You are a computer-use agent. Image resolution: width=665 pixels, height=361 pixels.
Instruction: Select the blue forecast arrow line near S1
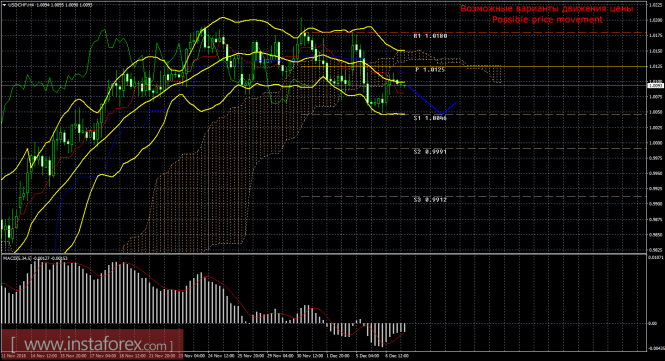coord(429,101)
